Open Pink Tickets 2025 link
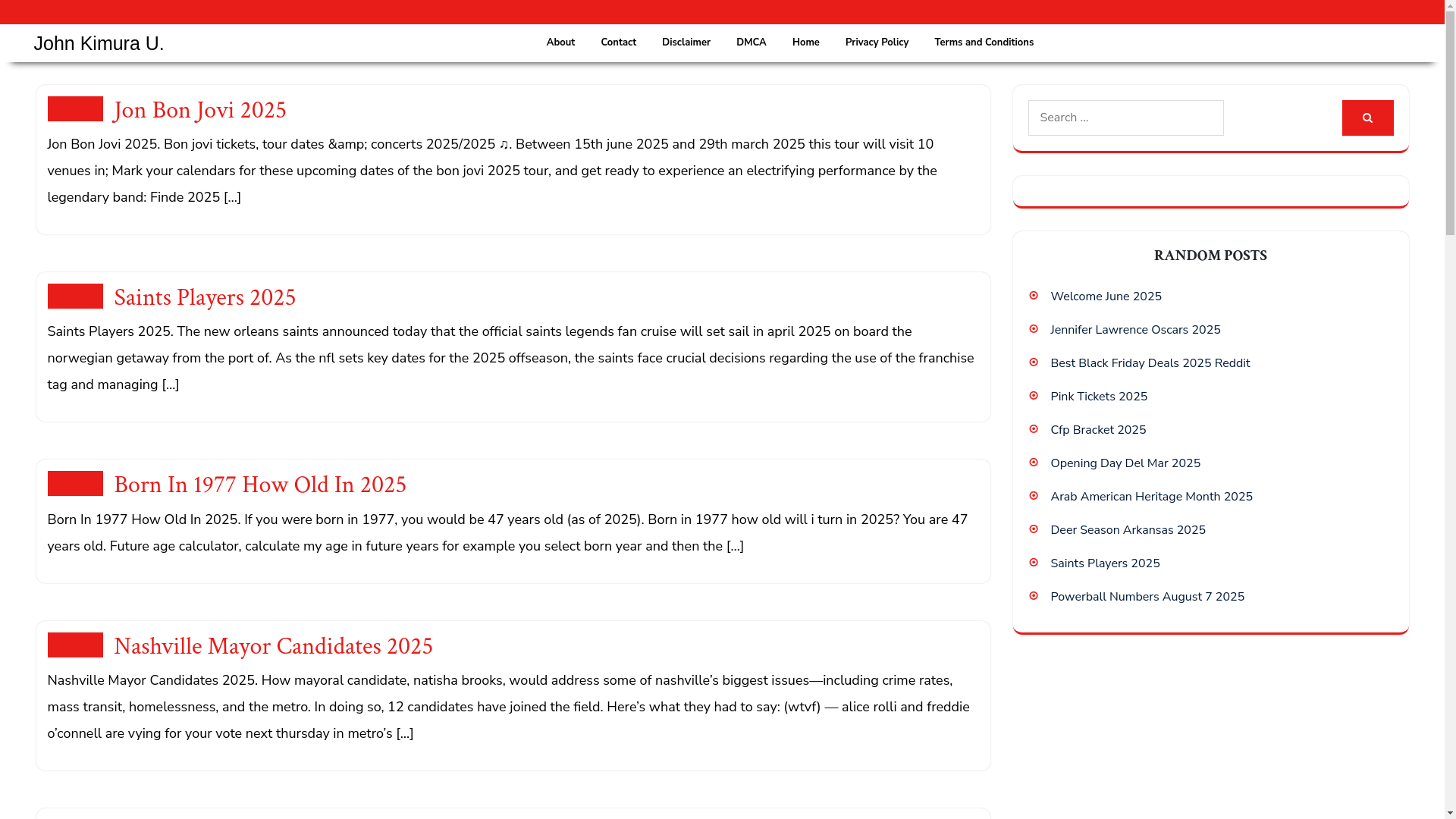 click(1099, 397)
